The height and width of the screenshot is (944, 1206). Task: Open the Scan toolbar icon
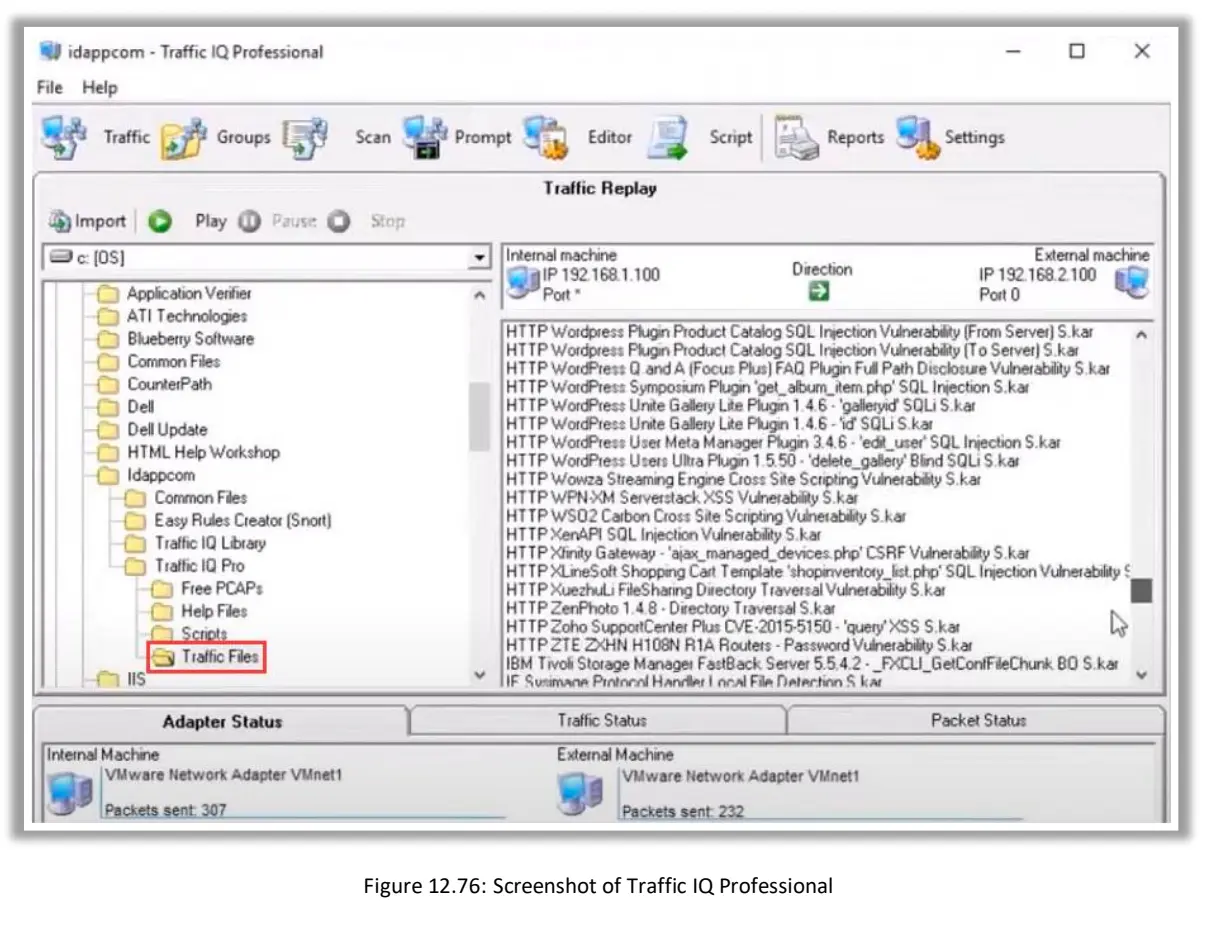(304, 137)
